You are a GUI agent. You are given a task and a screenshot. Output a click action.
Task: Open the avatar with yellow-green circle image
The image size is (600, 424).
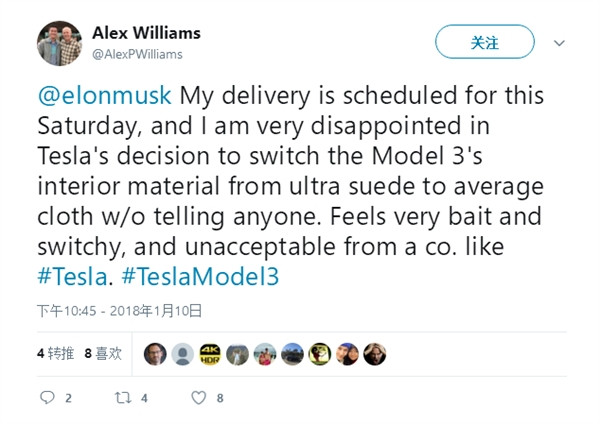[x=320, y=354]
